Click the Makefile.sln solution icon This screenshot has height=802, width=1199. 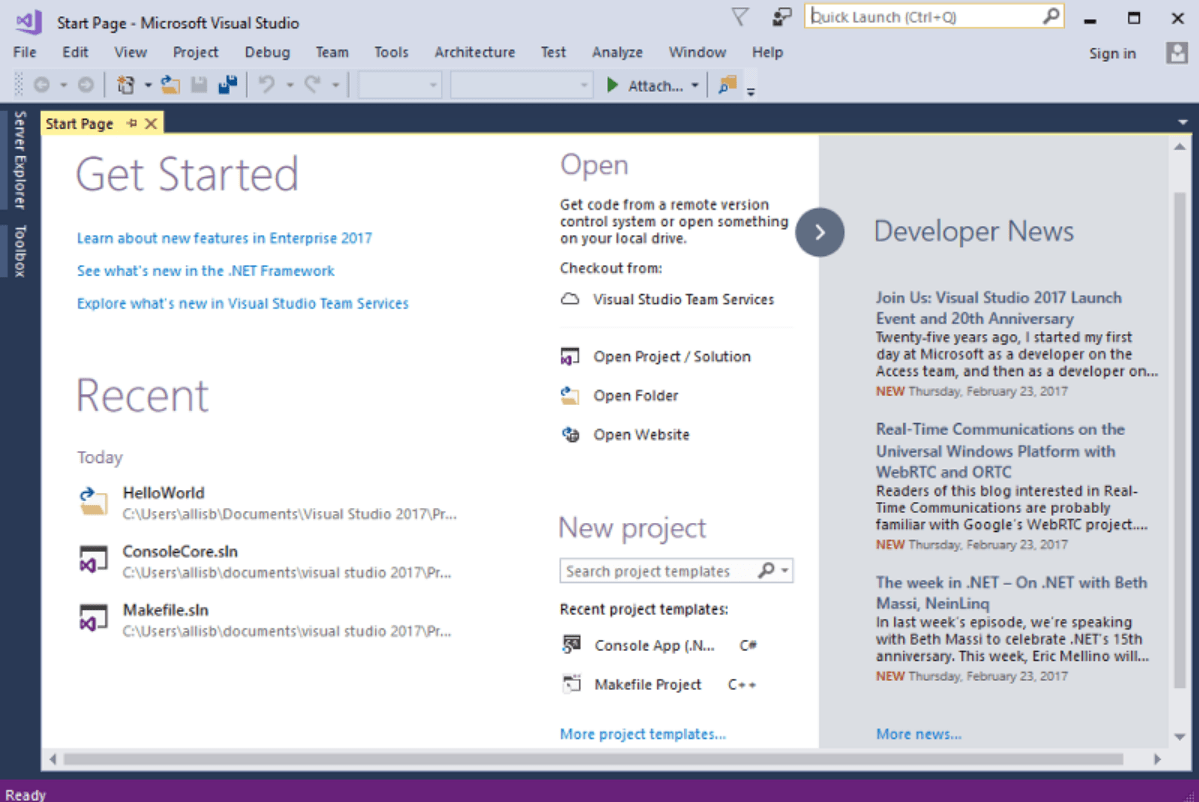93,618
